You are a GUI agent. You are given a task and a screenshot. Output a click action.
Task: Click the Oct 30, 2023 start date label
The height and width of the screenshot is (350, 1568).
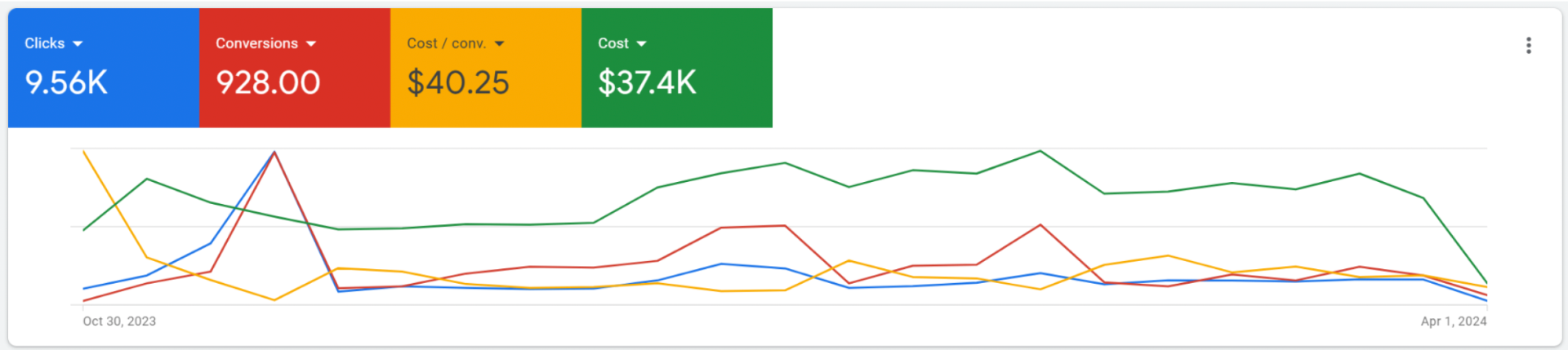[119, 321]
